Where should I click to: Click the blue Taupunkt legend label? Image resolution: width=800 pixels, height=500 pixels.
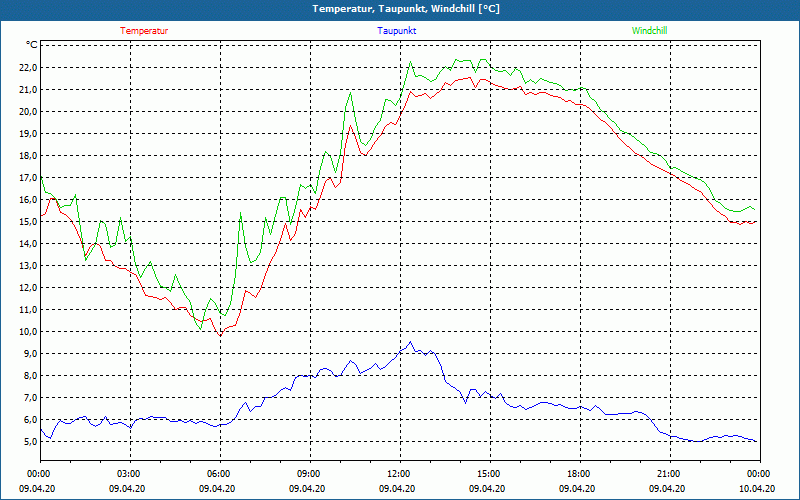396,31
